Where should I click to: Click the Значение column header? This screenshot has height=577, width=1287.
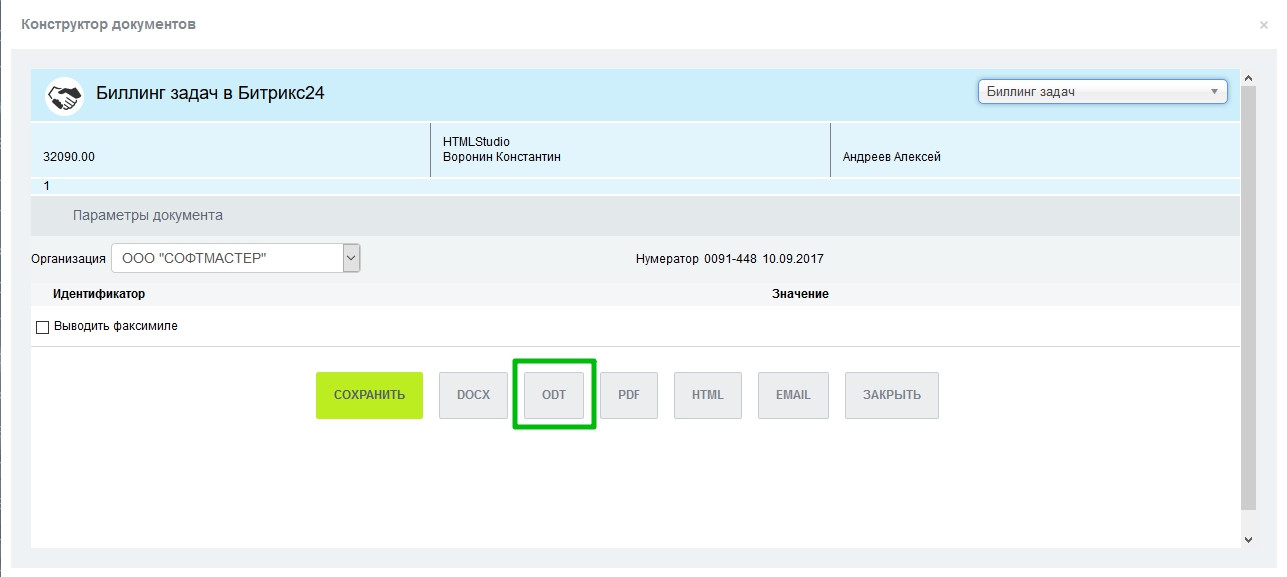coord(800,294)
